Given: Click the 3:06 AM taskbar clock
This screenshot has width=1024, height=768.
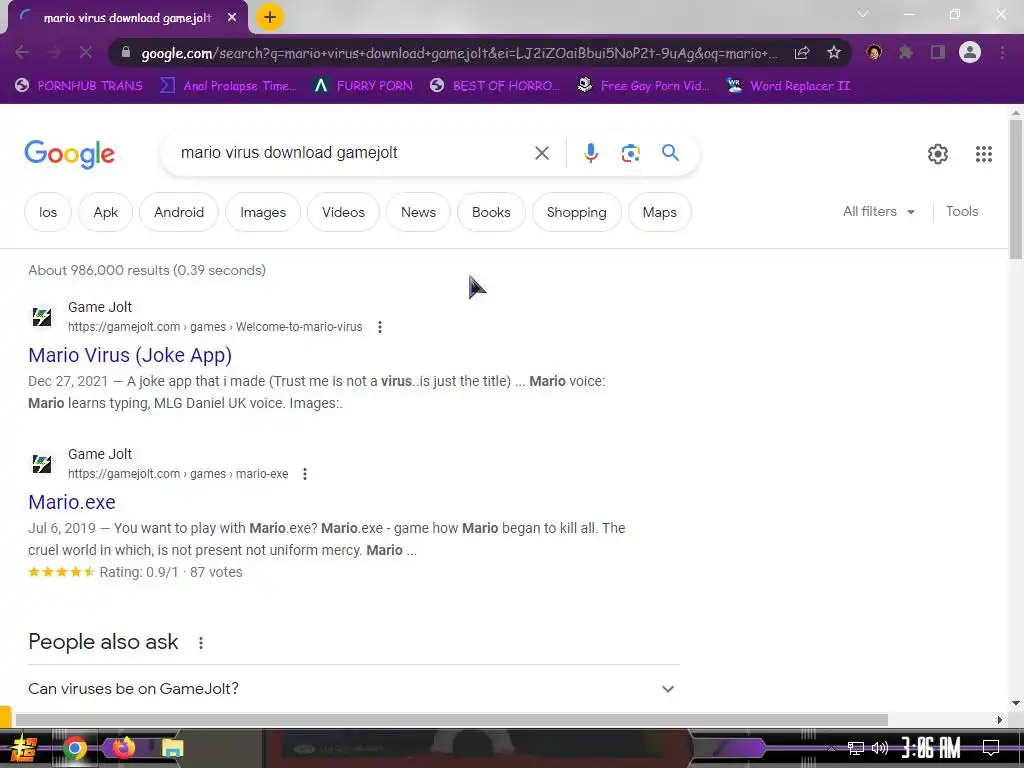Looking at the screenshot, I should point(931,748).
